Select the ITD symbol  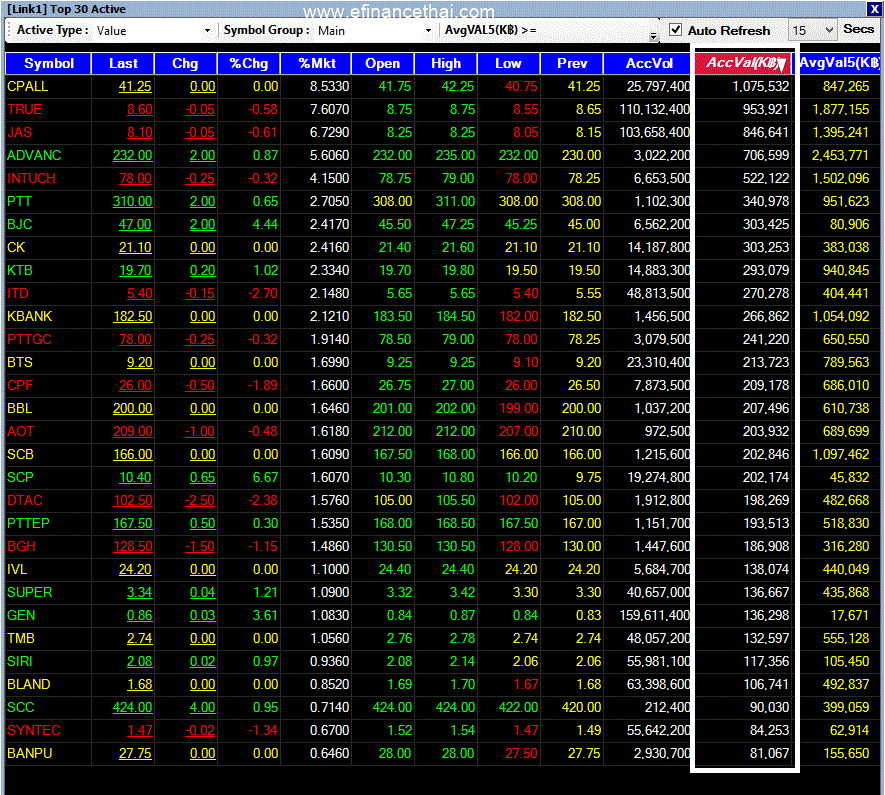17,293
